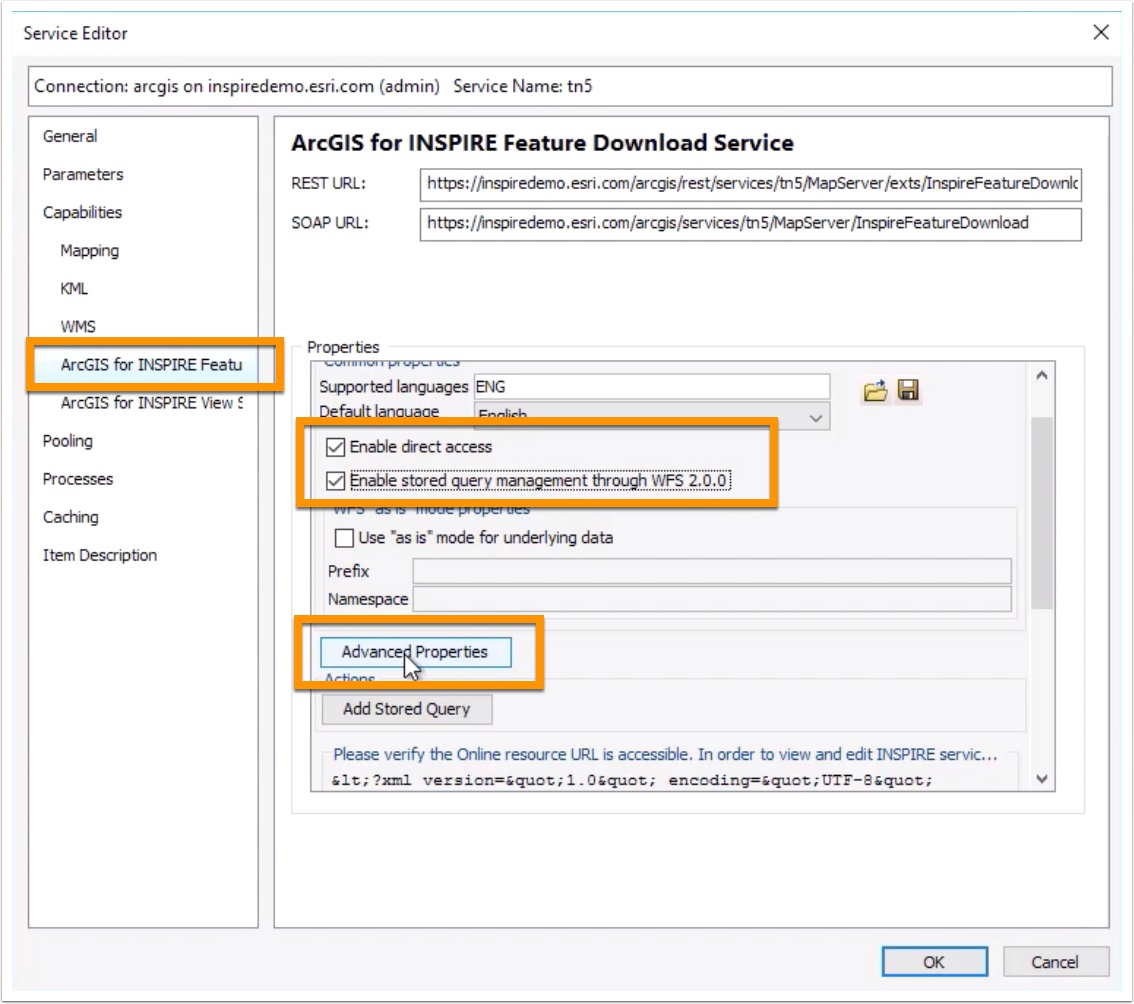Screen dimensions: 1134x1004
Task: Select Mapping under Capabilities
Action: (x=89, y=251)
